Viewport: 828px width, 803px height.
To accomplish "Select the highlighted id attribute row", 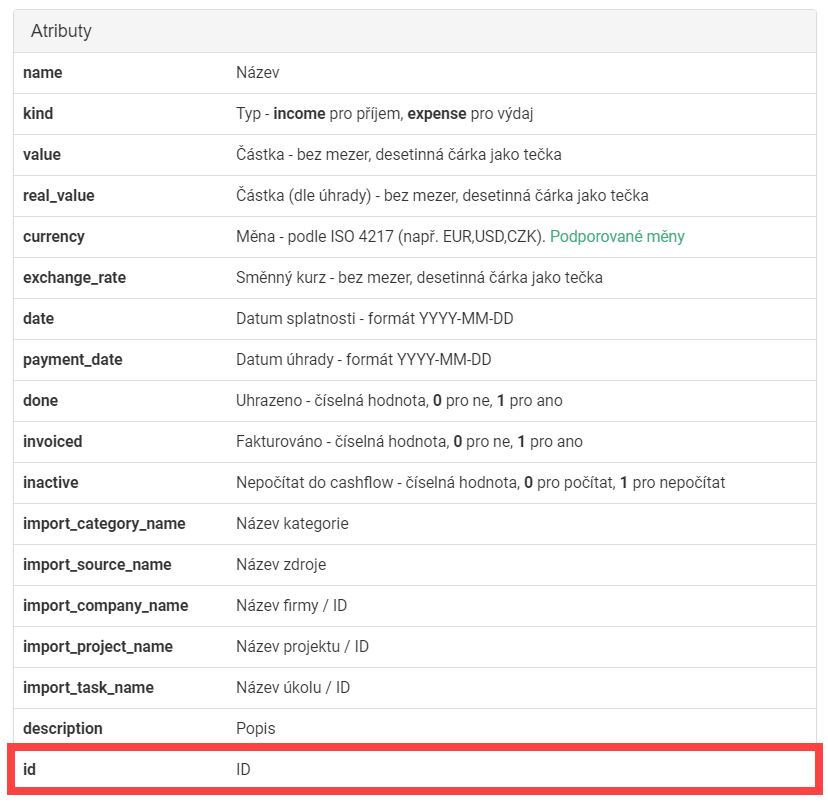I will 414,770.
